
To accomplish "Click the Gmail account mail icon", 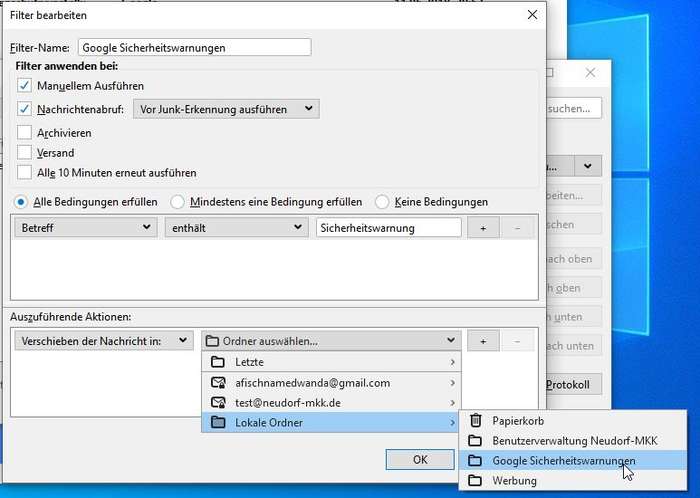I will tap(219, 382).
